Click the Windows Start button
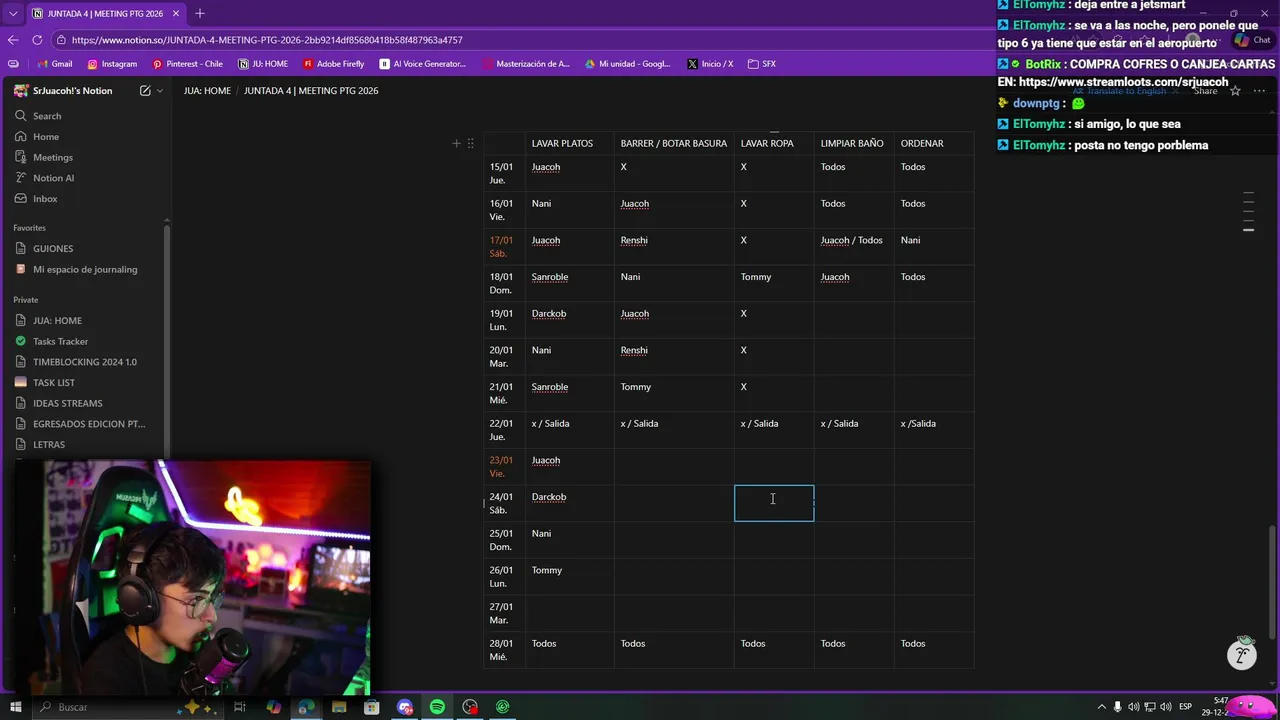Screen dimensions: 1280x720 (x=15, y=707)
